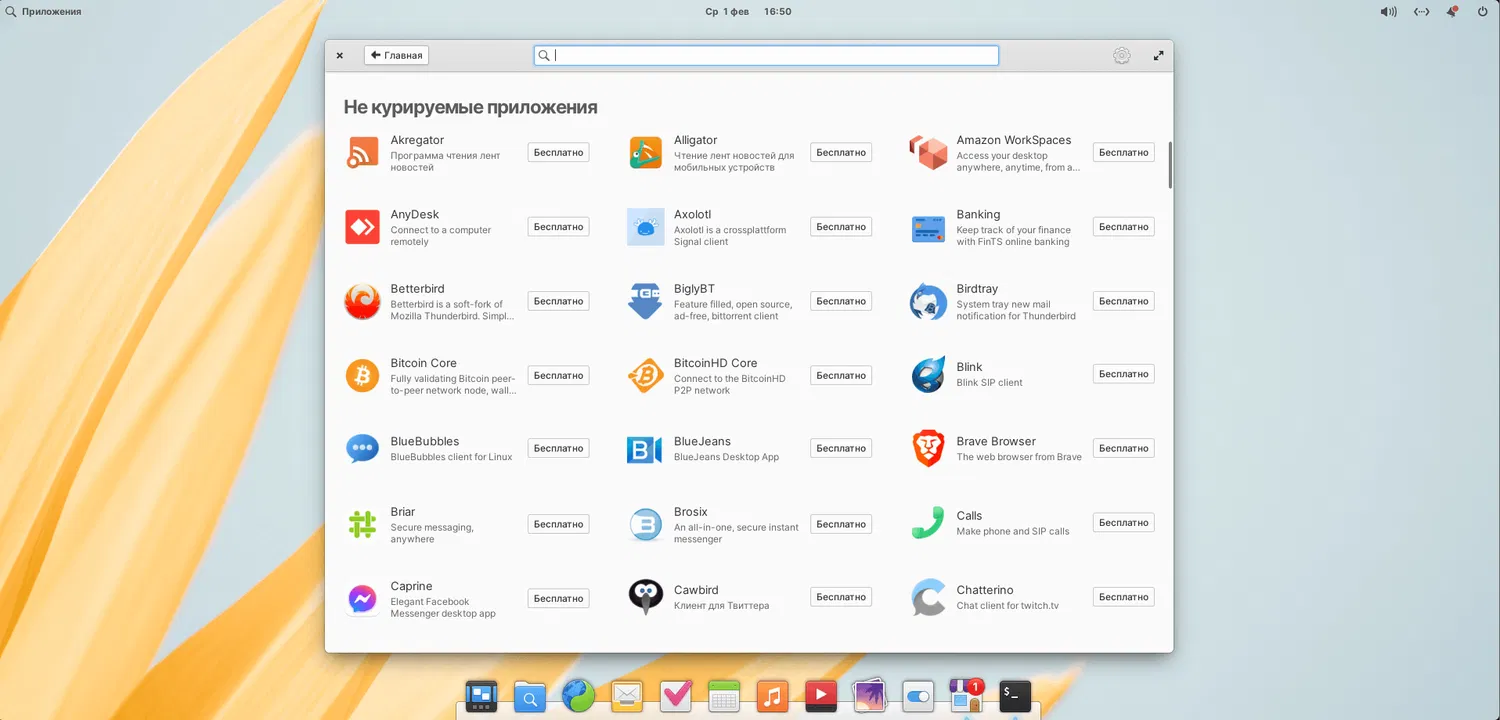Click the Bitcoin Core icon
This screenshot has width=1500, height=720.
click(362, 376)
